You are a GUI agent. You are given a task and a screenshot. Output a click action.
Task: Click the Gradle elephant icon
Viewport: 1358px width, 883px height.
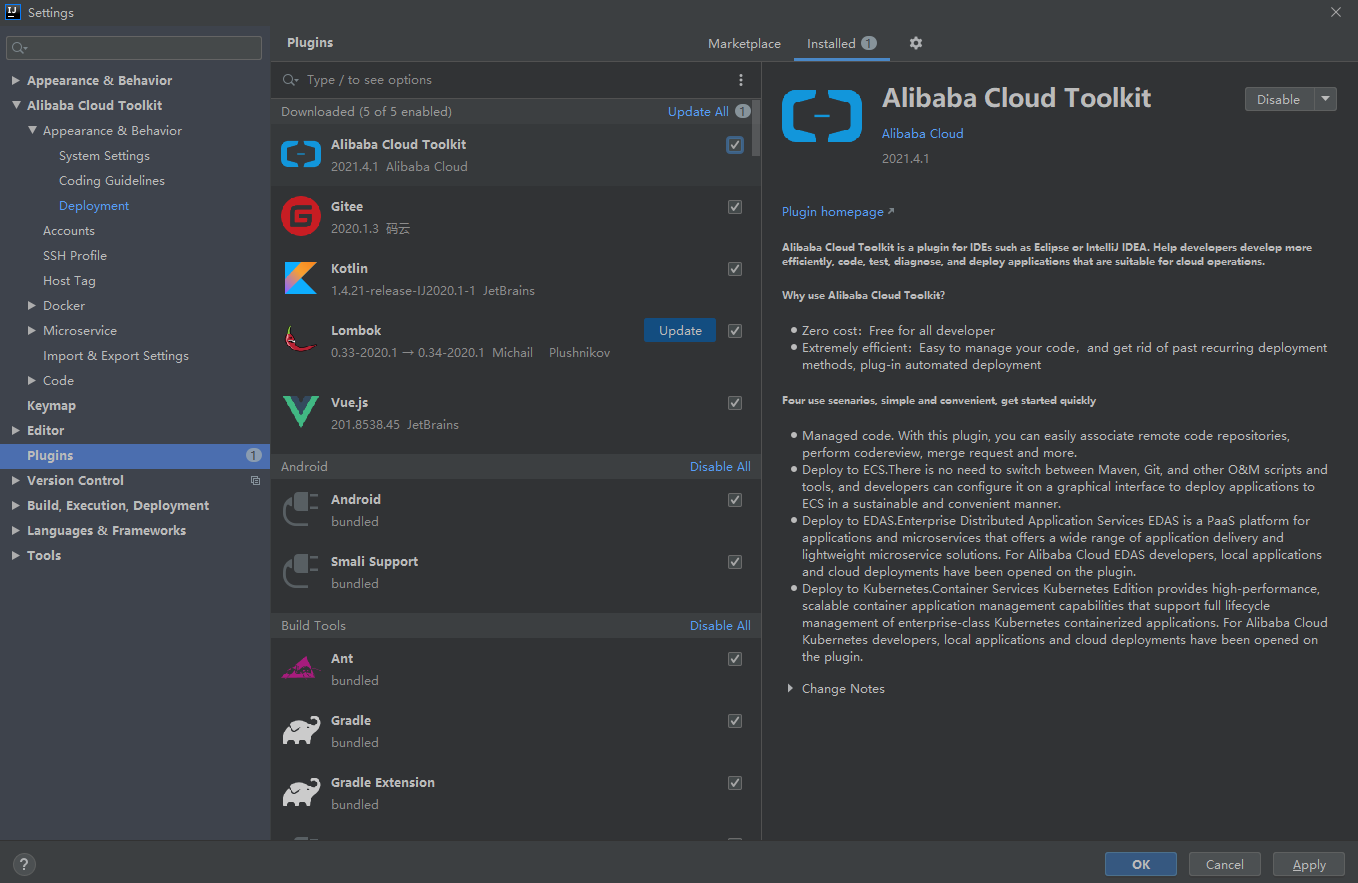301,730
